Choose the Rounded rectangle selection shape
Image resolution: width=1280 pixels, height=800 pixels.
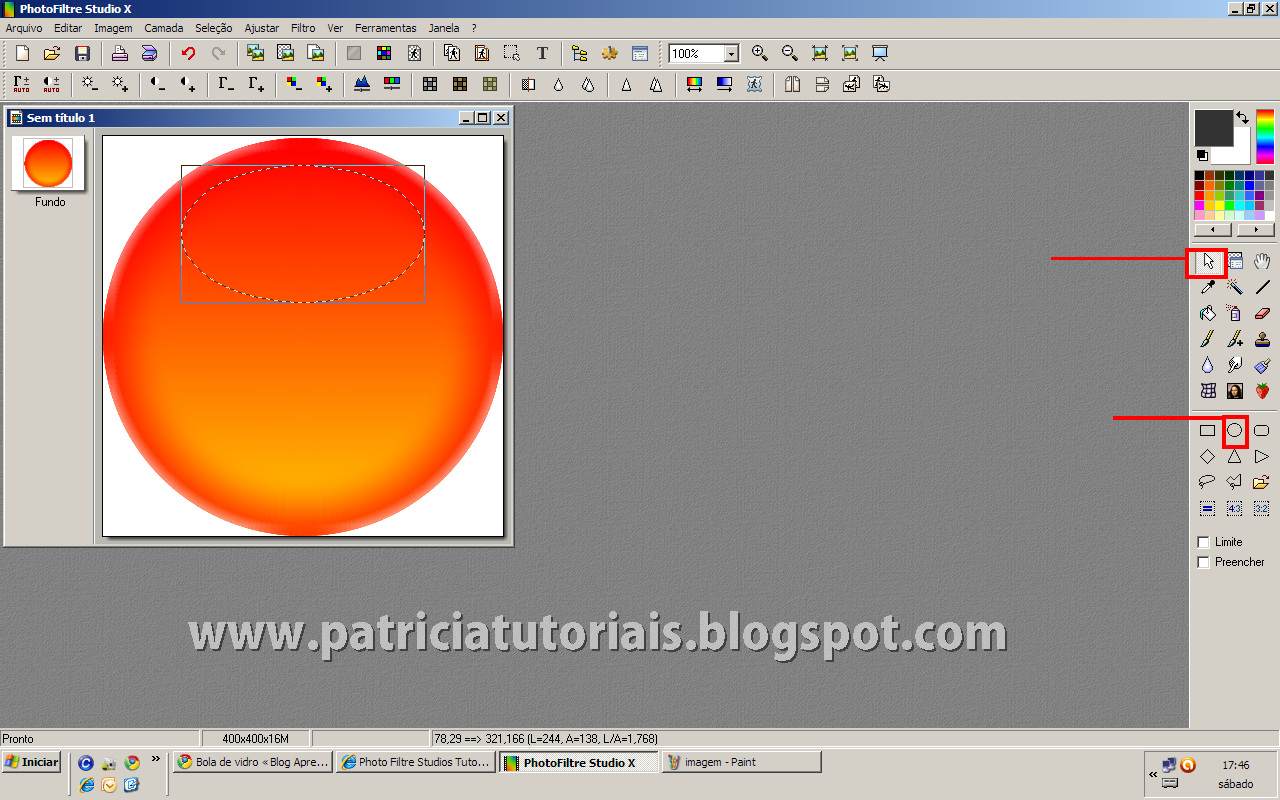pos(1262,430)
